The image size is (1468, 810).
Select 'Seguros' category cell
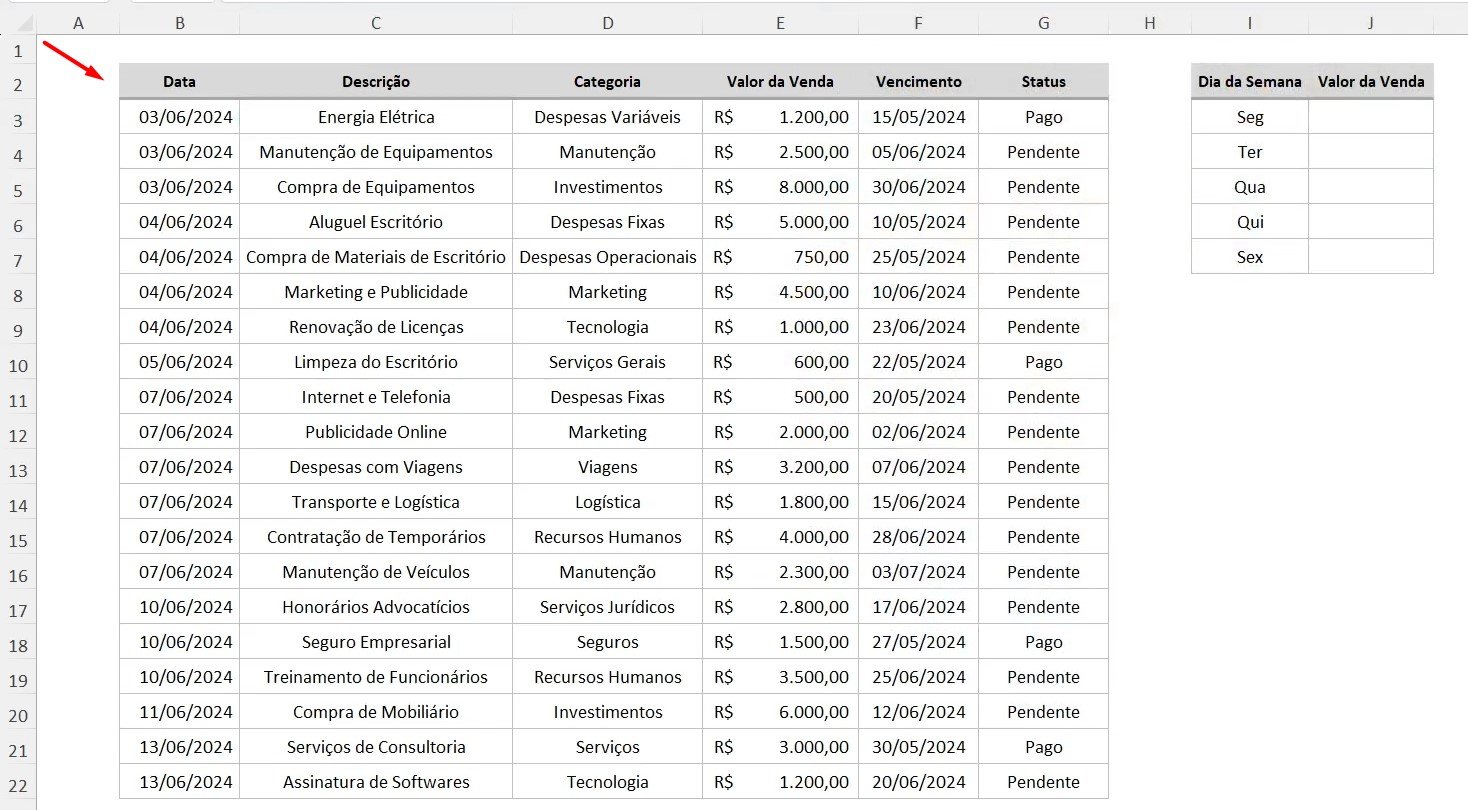[607, 642]
